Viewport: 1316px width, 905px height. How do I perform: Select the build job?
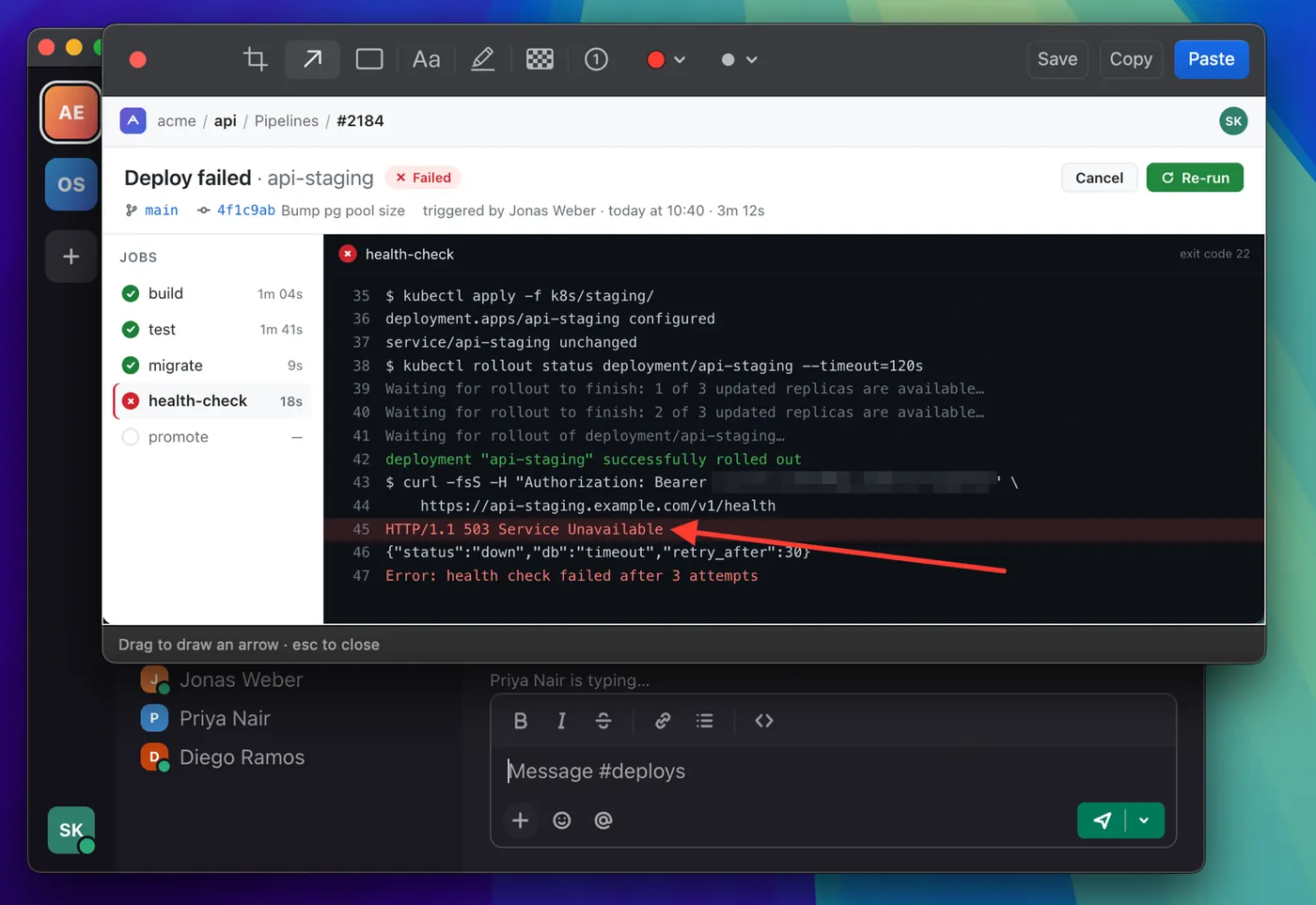click(212, 293)
